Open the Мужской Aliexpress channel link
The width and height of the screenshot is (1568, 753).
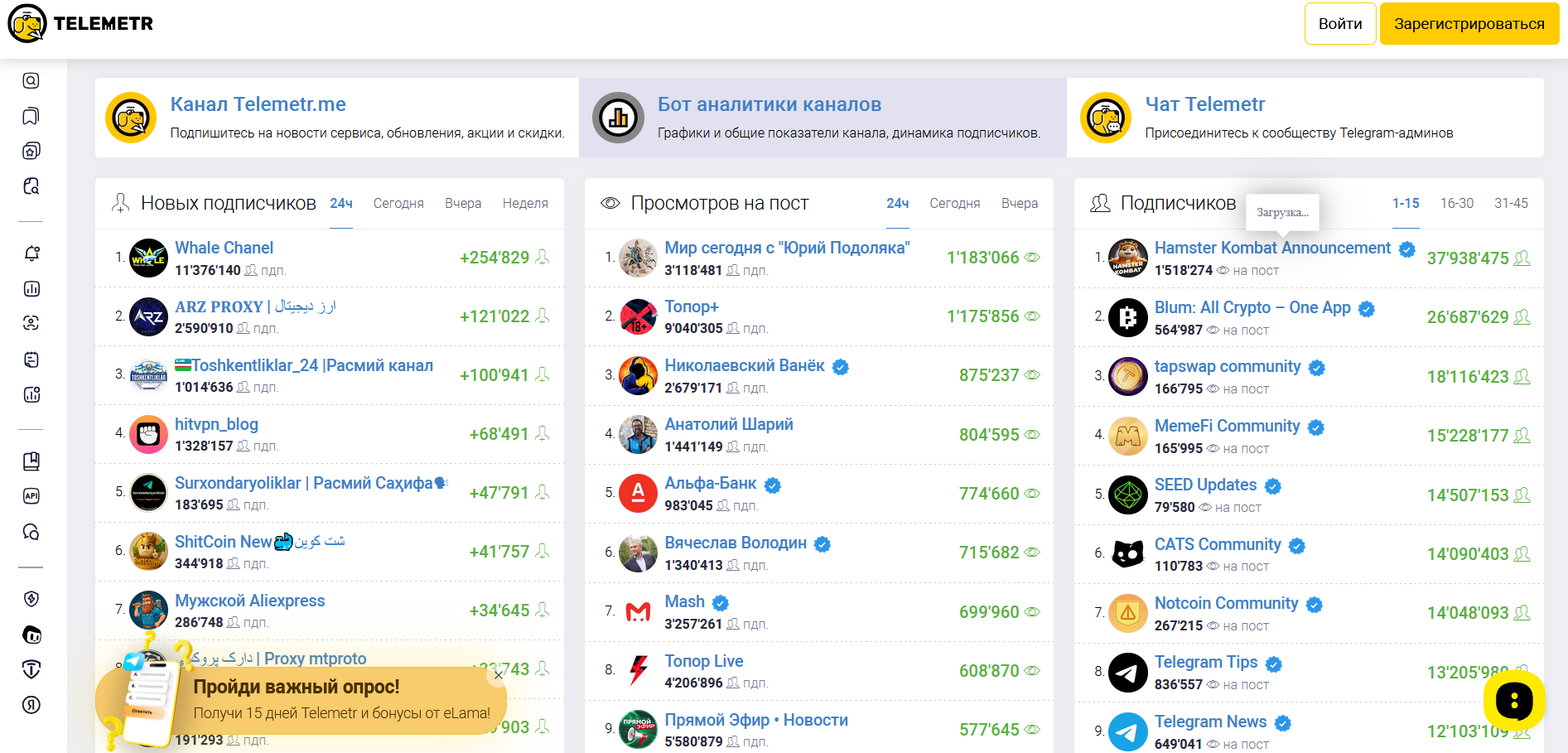(249, 601)
